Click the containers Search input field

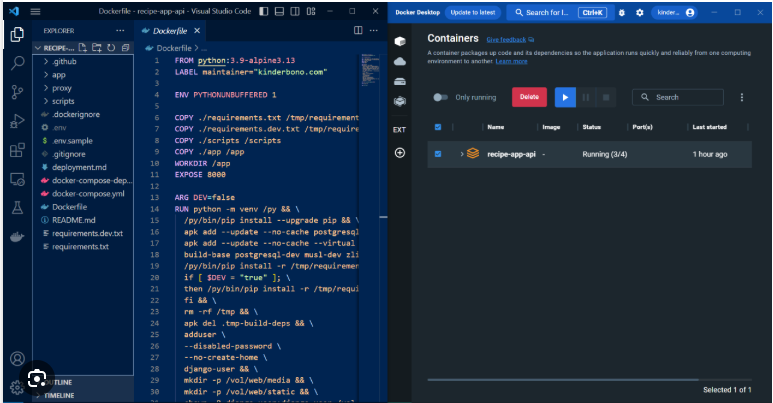pos(686,97)
